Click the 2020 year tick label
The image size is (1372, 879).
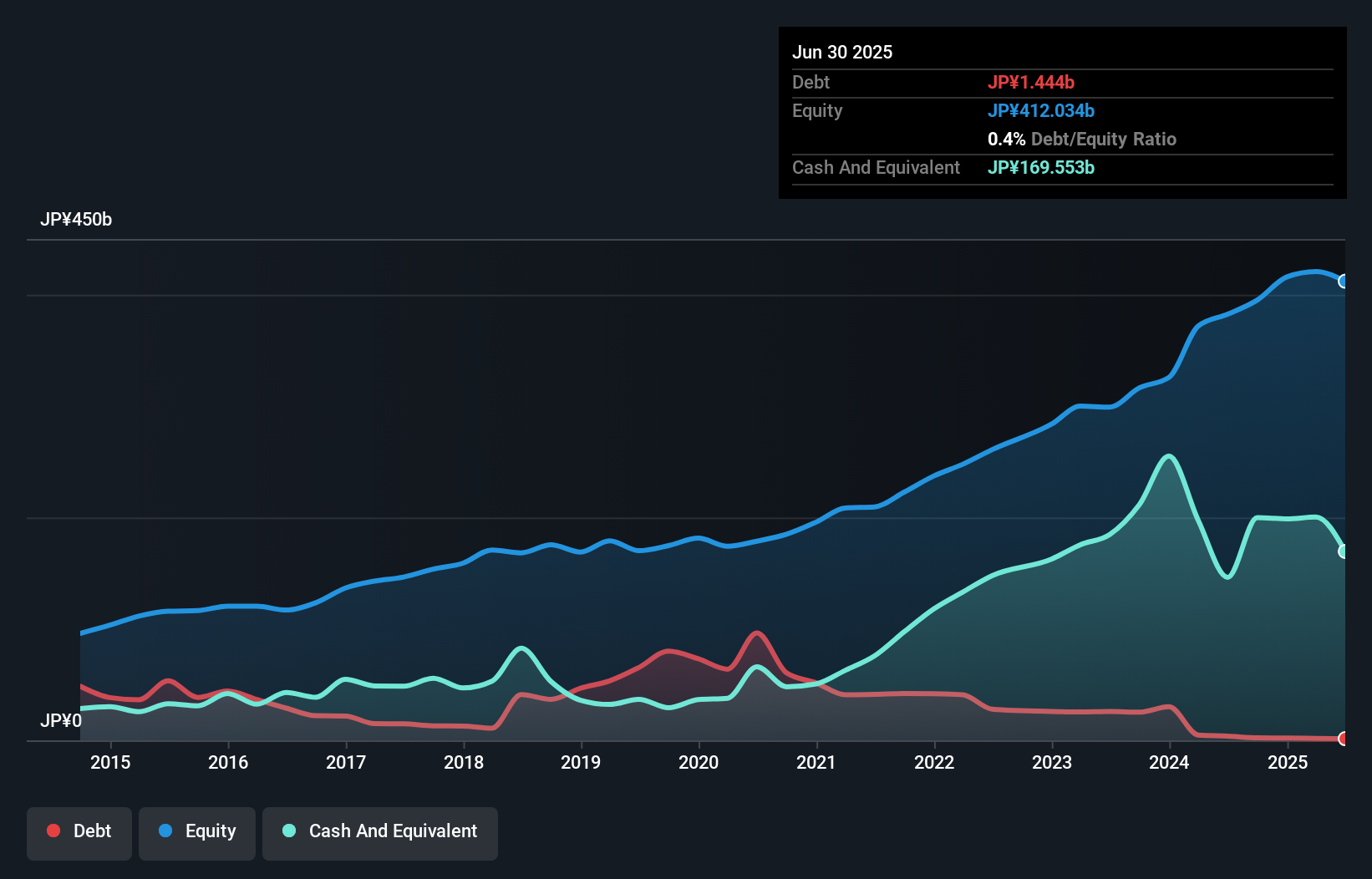click(x=699, y=763)
